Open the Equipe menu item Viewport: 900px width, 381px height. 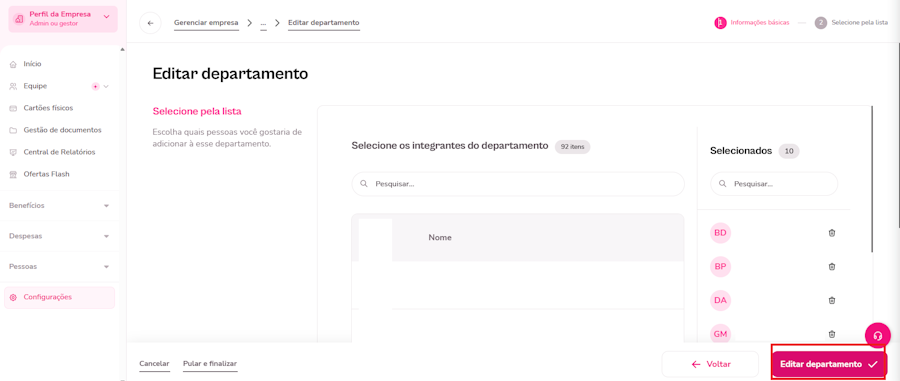35,86
